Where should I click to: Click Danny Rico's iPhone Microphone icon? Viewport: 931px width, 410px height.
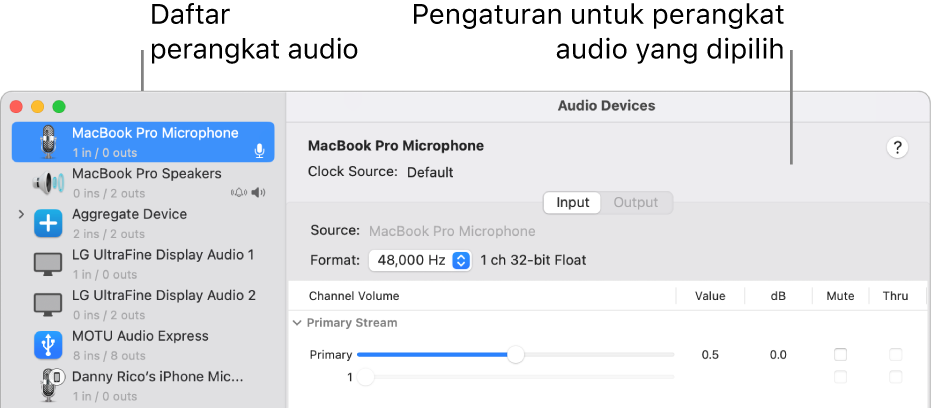[x=48, y=385]
